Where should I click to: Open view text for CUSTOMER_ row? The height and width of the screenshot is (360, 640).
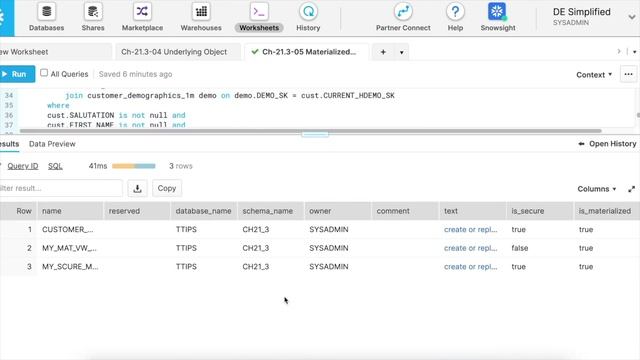[470, 229]
